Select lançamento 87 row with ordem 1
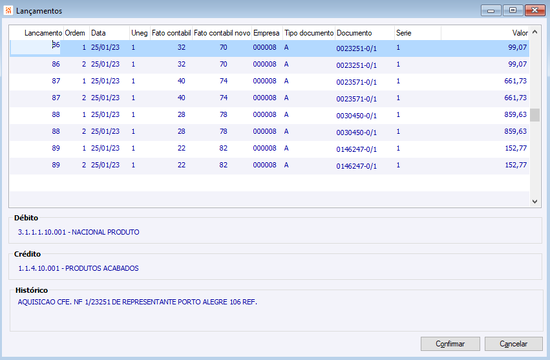550x360 pixels. click(x=269, y=81)
